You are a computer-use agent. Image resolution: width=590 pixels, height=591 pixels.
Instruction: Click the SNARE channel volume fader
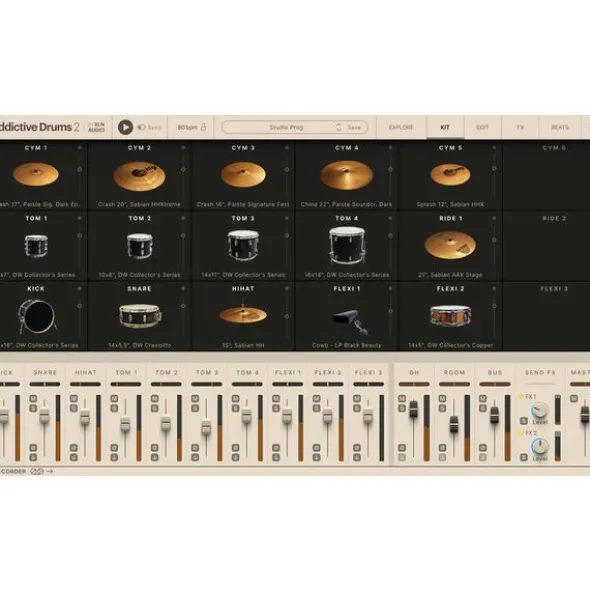click(44, 415)
